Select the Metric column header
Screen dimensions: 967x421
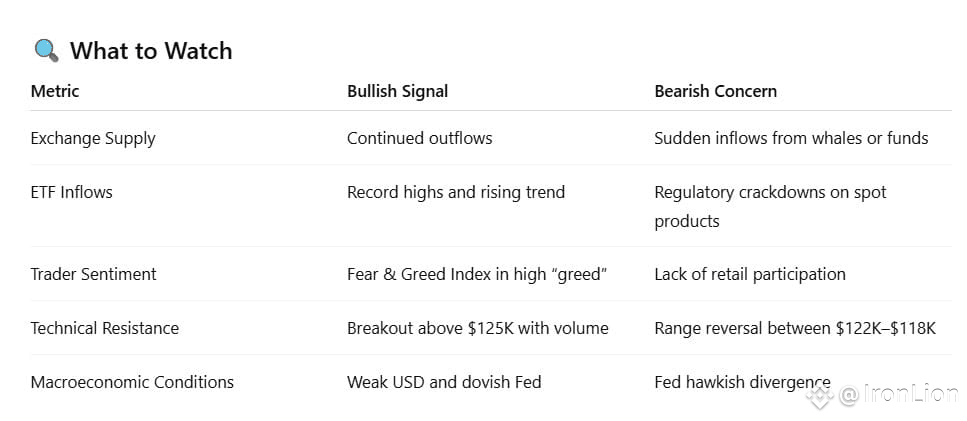[x=55, y=91]
